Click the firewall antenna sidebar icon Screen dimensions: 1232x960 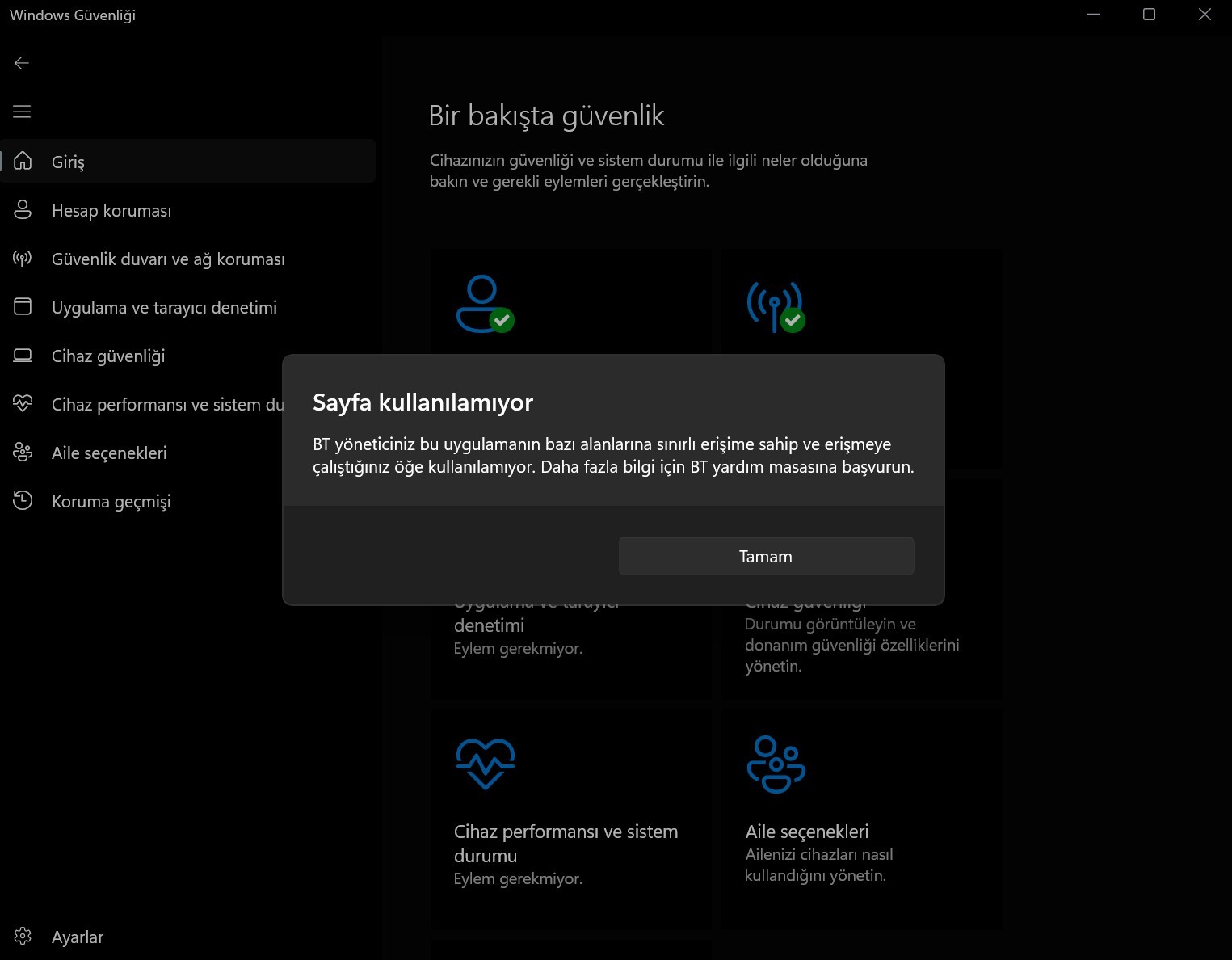(x=23, y=259)
